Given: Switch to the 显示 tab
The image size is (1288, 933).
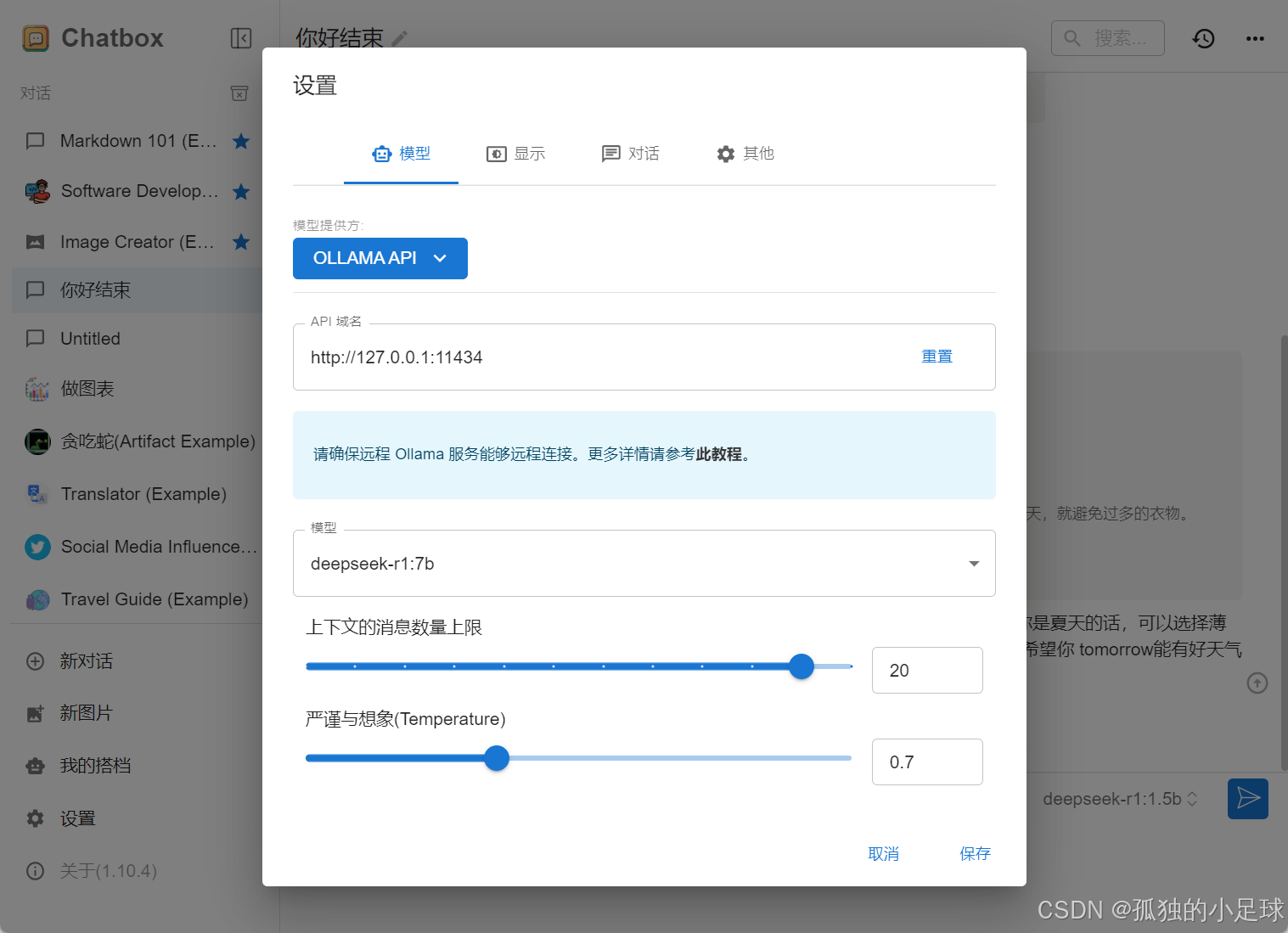Looking at the screenshot, I should point(515,154).
